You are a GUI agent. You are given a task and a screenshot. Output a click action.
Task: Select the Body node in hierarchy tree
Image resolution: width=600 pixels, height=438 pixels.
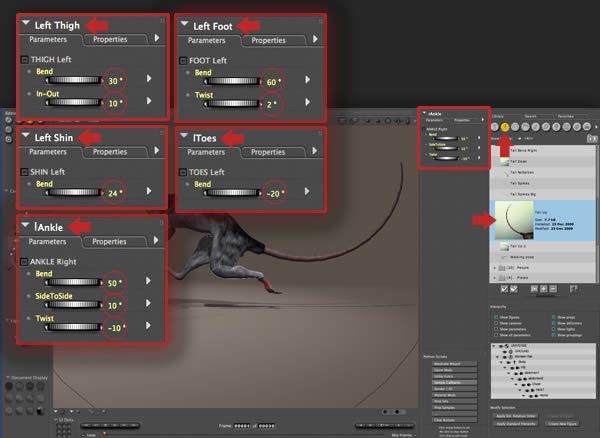(x=522, y=362)
